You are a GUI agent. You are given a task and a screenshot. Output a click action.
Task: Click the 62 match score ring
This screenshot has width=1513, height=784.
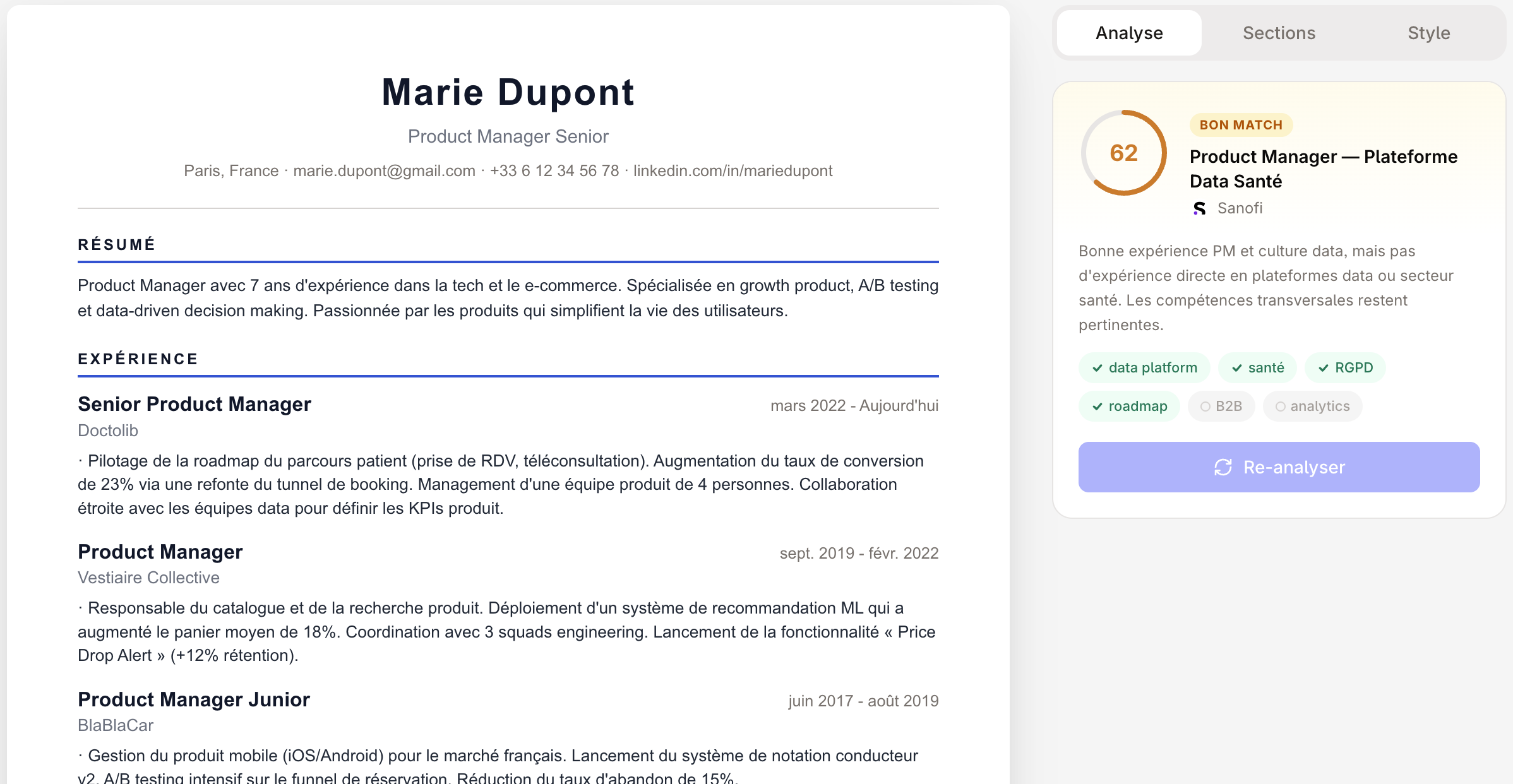tap(1123, 153)
